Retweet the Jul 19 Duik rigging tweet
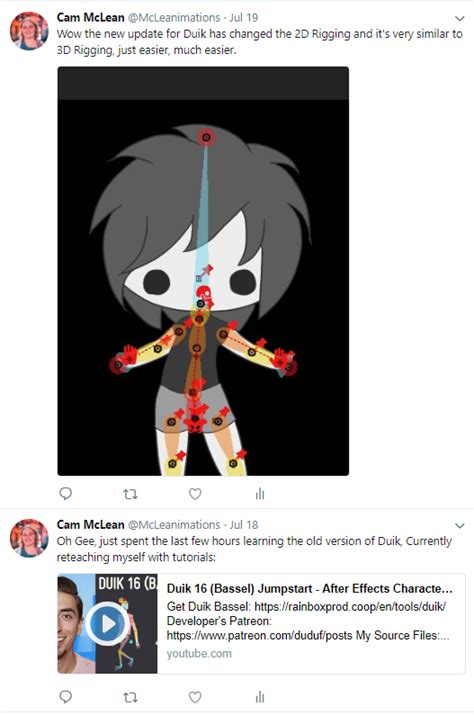Viewport: 474px width, 715px height. [x=130, y=494]
